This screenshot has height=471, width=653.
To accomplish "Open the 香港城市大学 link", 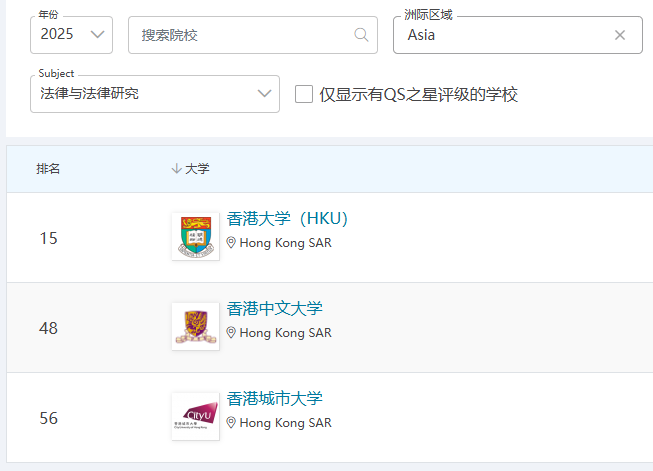I will point(275,399).
